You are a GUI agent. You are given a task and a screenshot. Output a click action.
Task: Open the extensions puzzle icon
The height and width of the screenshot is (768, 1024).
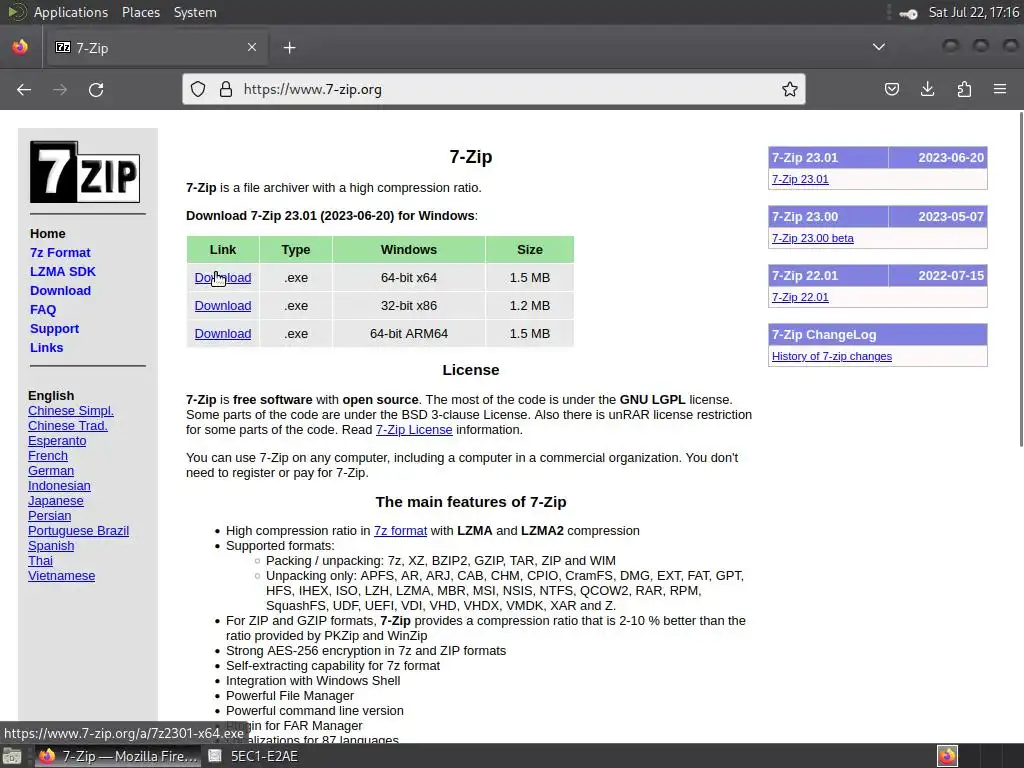pos(964,89)
